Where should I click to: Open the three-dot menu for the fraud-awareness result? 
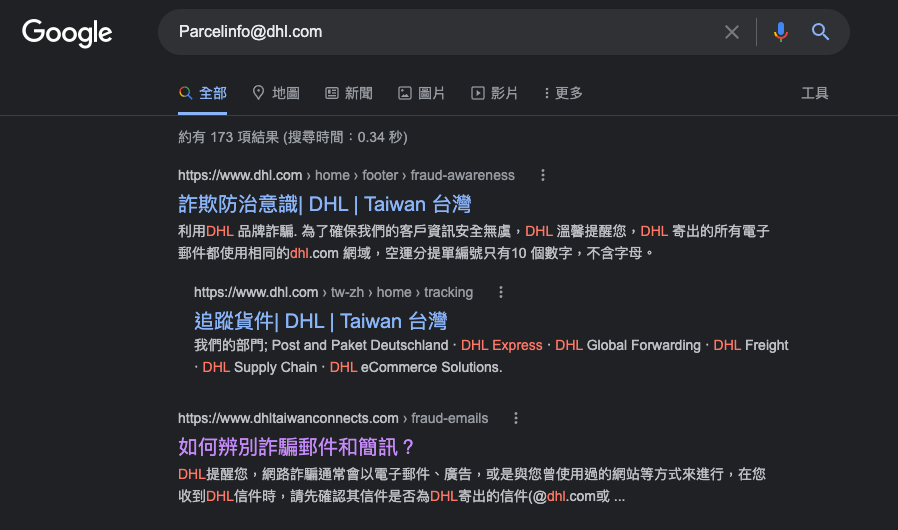pyautogui.click(x=543, y=175)
